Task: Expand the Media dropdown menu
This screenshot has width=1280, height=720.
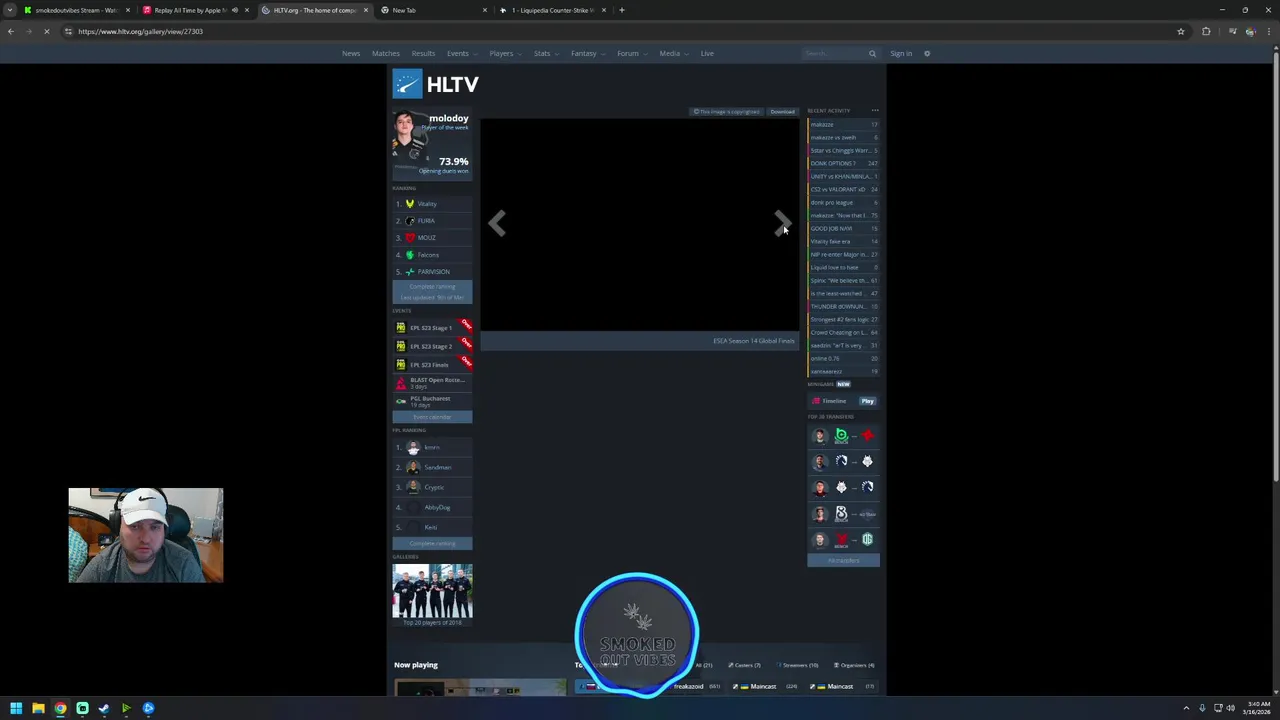Action: (x=673, y=53)
